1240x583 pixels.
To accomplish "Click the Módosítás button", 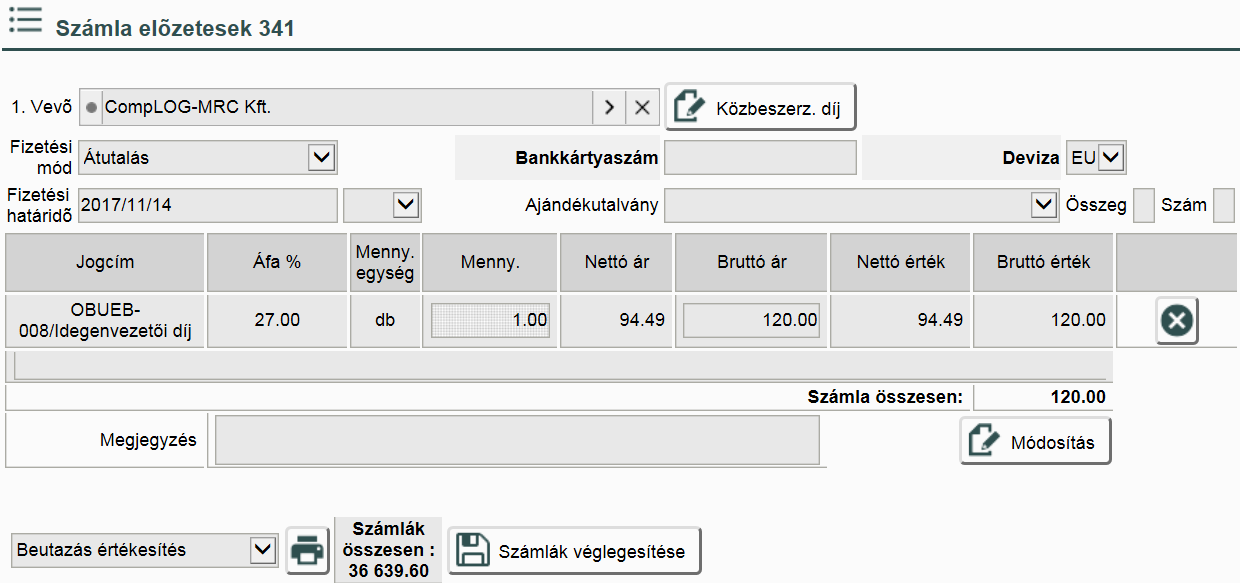I will pos(1035,442).
